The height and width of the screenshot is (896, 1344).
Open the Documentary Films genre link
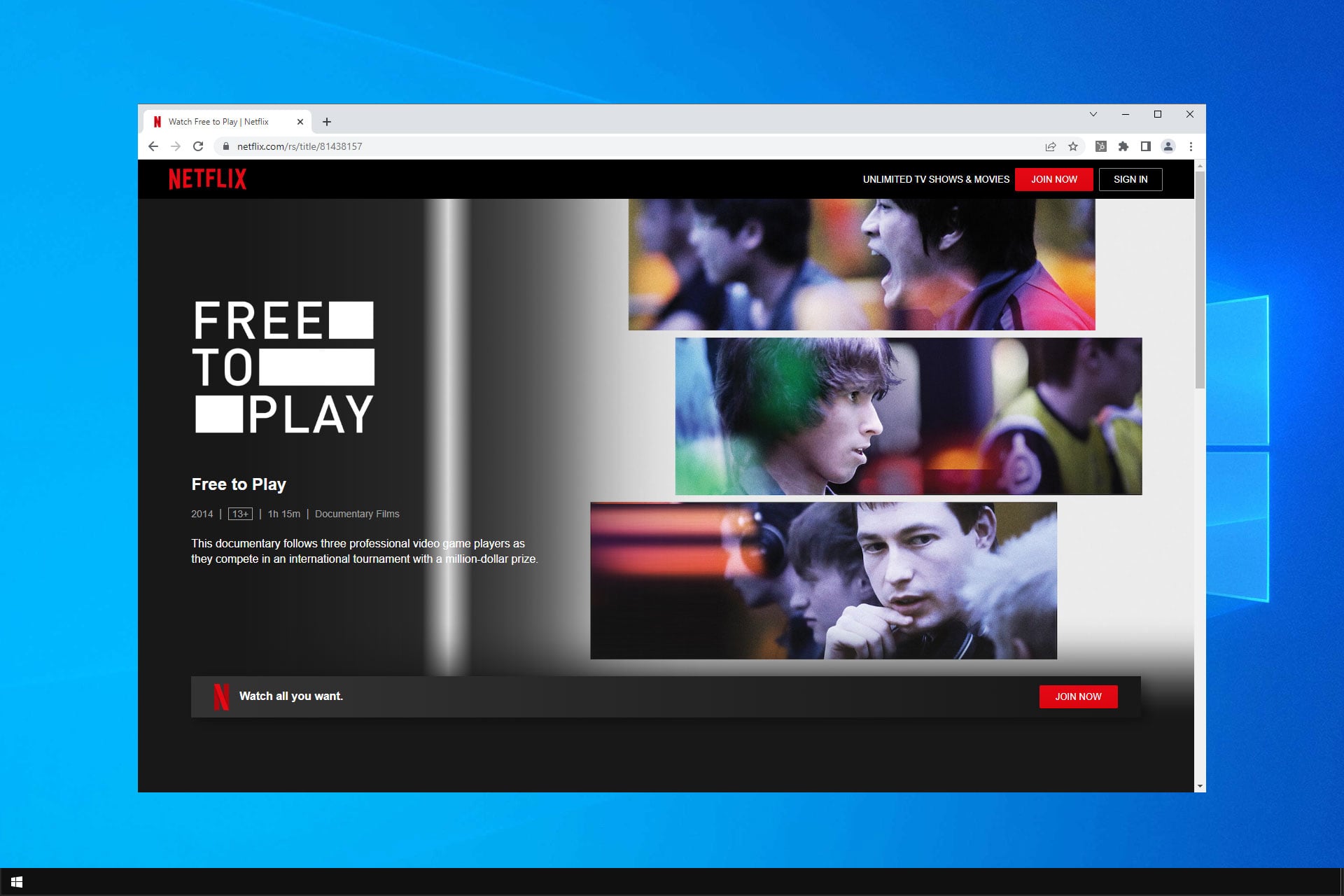(x=357, y=514)
